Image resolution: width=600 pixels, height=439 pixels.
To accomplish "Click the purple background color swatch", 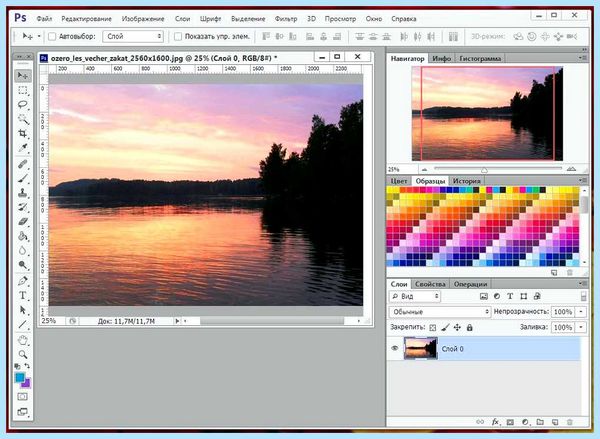I will click(26, 383).
